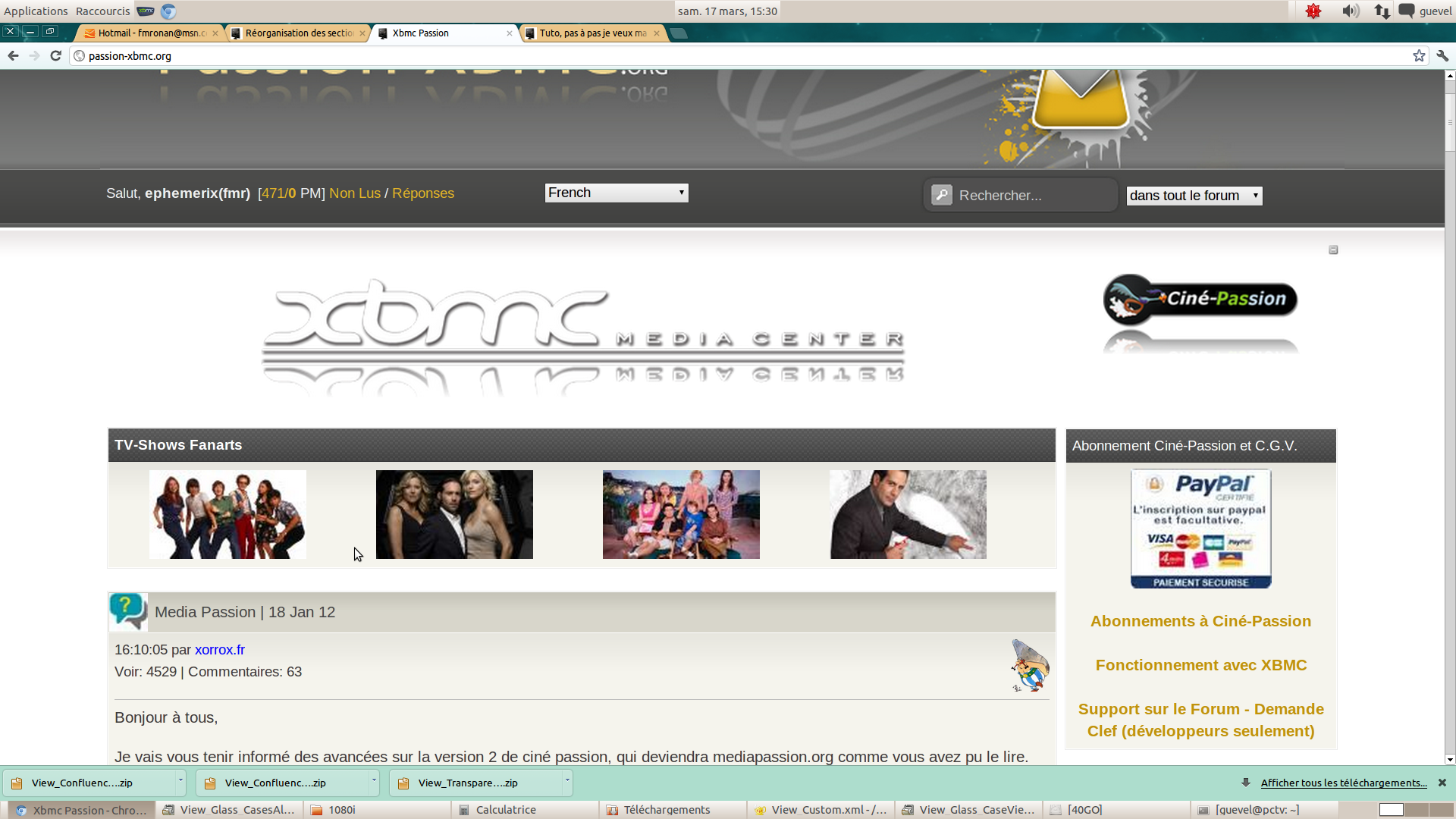Click the XBMC Media Center banner
The image size is (1456, 819).
click(582, 337)
